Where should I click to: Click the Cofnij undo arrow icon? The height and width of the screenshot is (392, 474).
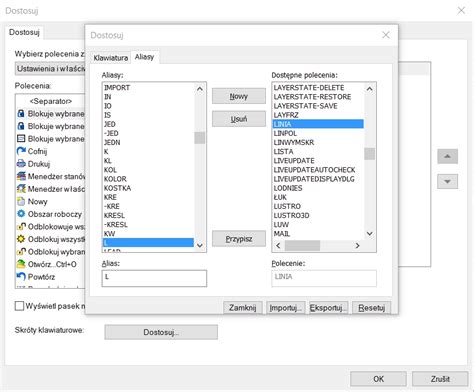click(x=21, y=151)
